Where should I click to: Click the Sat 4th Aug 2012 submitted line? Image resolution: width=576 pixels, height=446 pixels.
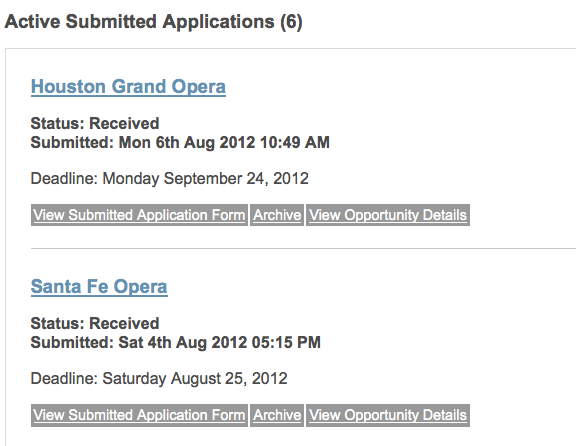tap(176, 342)
